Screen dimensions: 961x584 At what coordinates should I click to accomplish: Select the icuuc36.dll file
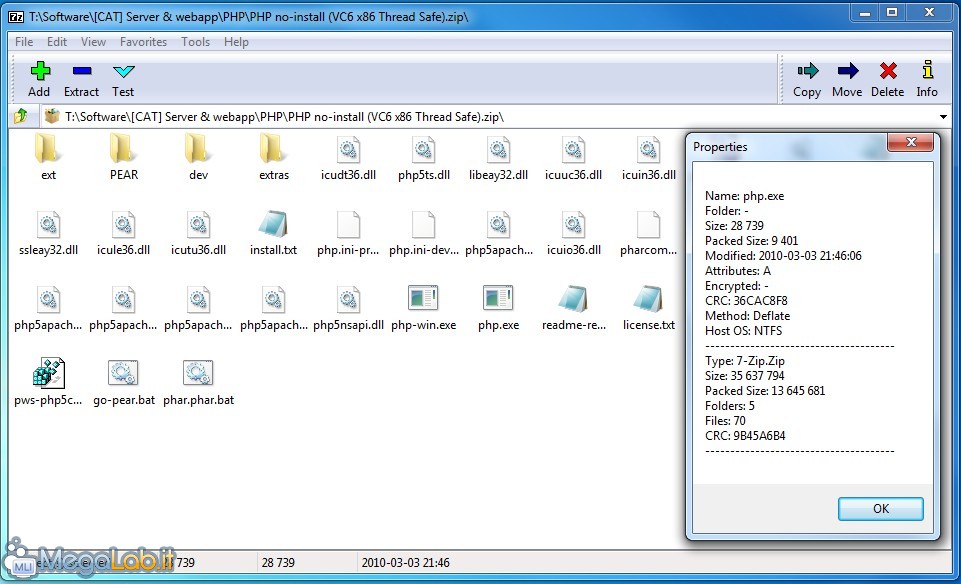coord(573,158)
